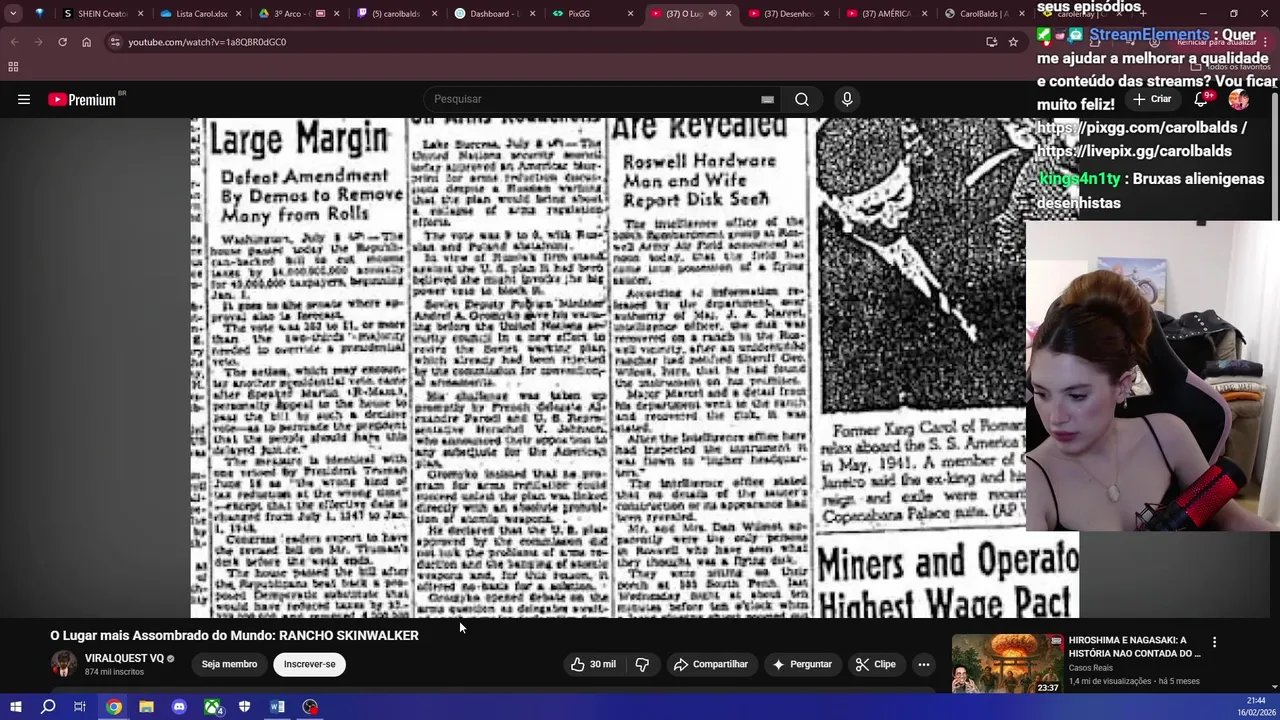Open the apps grid icon in bookmarks bar
Image resolution: width=1280 pixels, height=720 pixels.
pos(13,67)
